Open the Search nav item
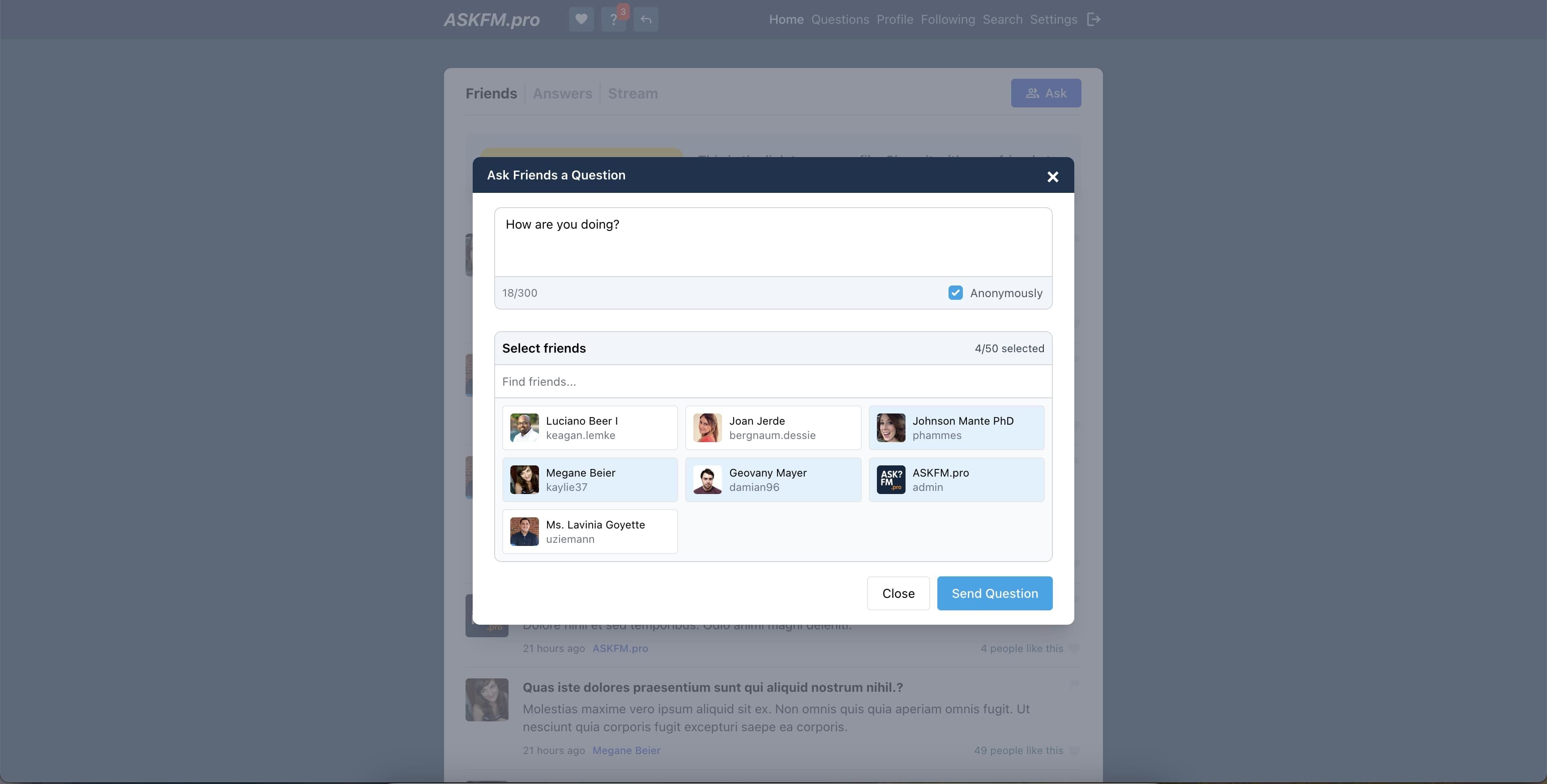1547x784 pixels. (x=1002, y=19)
